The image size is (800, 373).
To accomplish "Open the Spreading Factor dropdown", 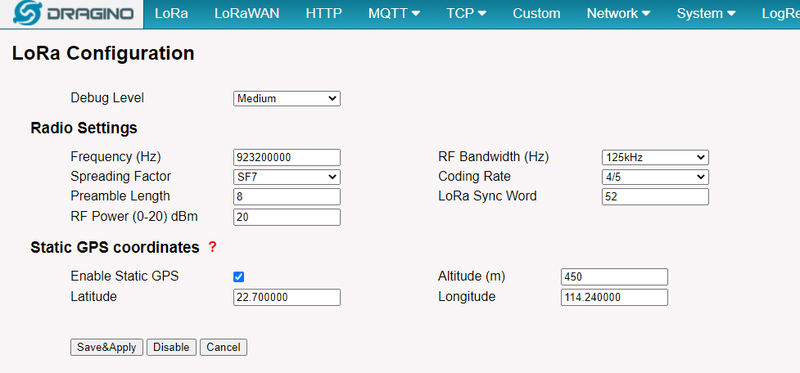I will [x=287, y=177].
